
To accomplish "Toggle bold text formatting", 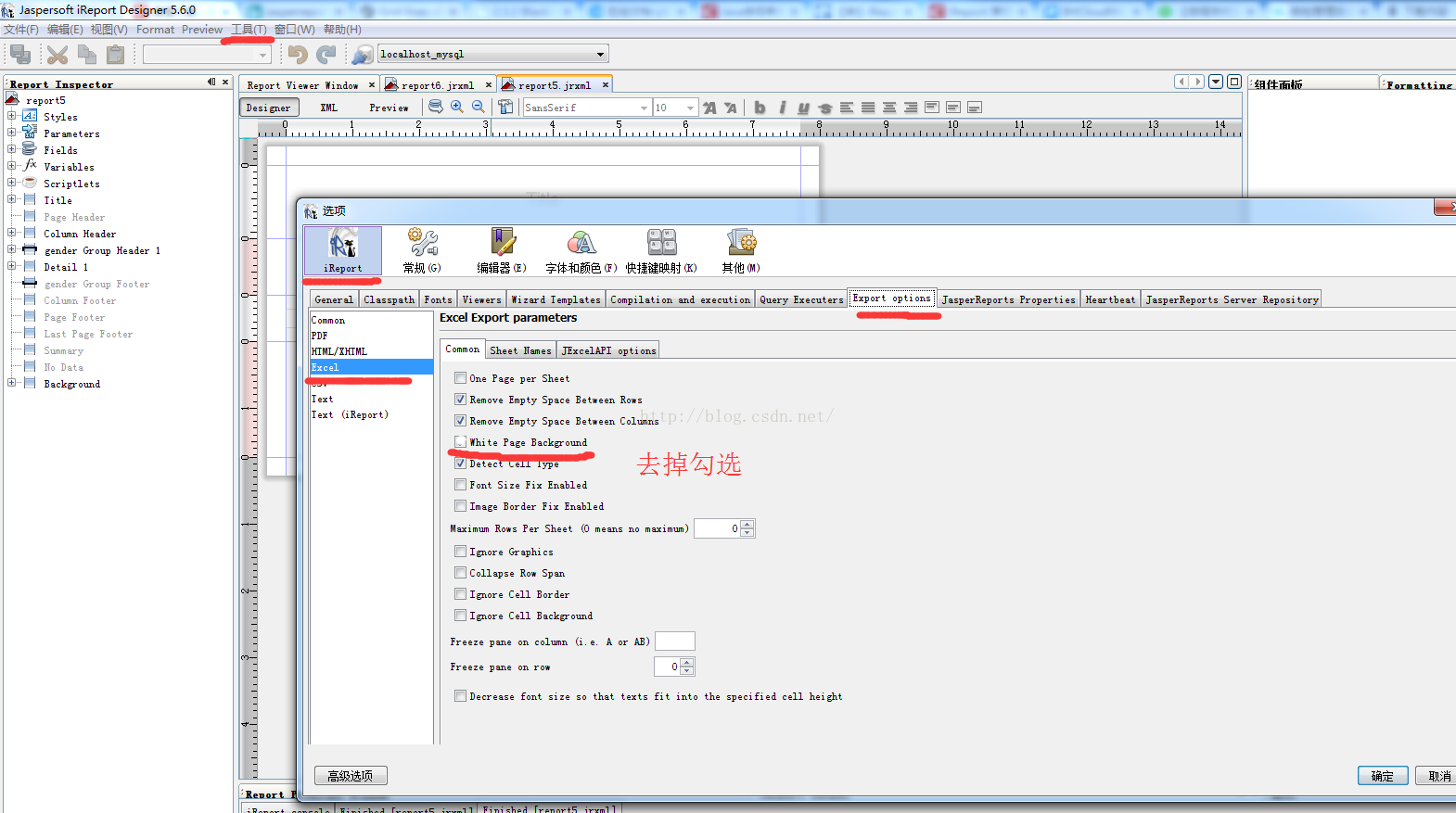I will tap(760, 108).
